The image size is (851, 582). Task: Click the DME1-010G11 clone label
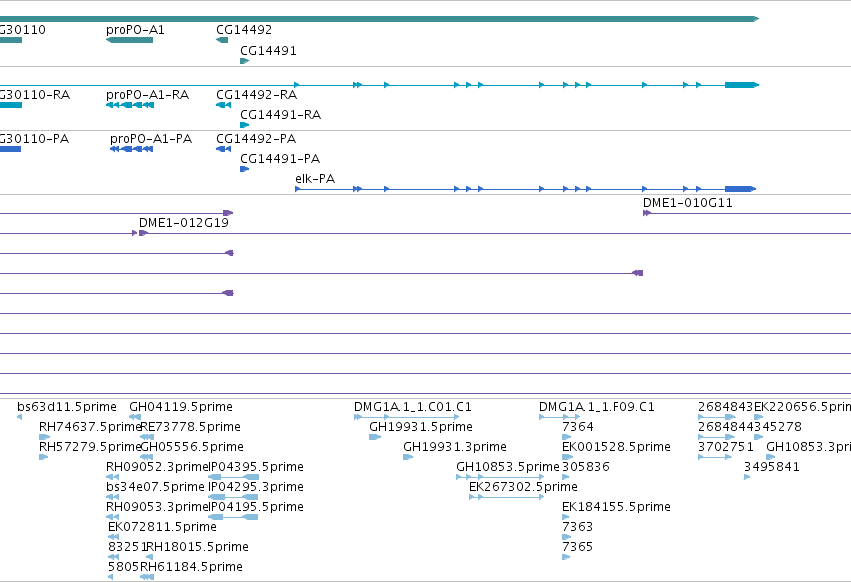click(x=688, y=203)
